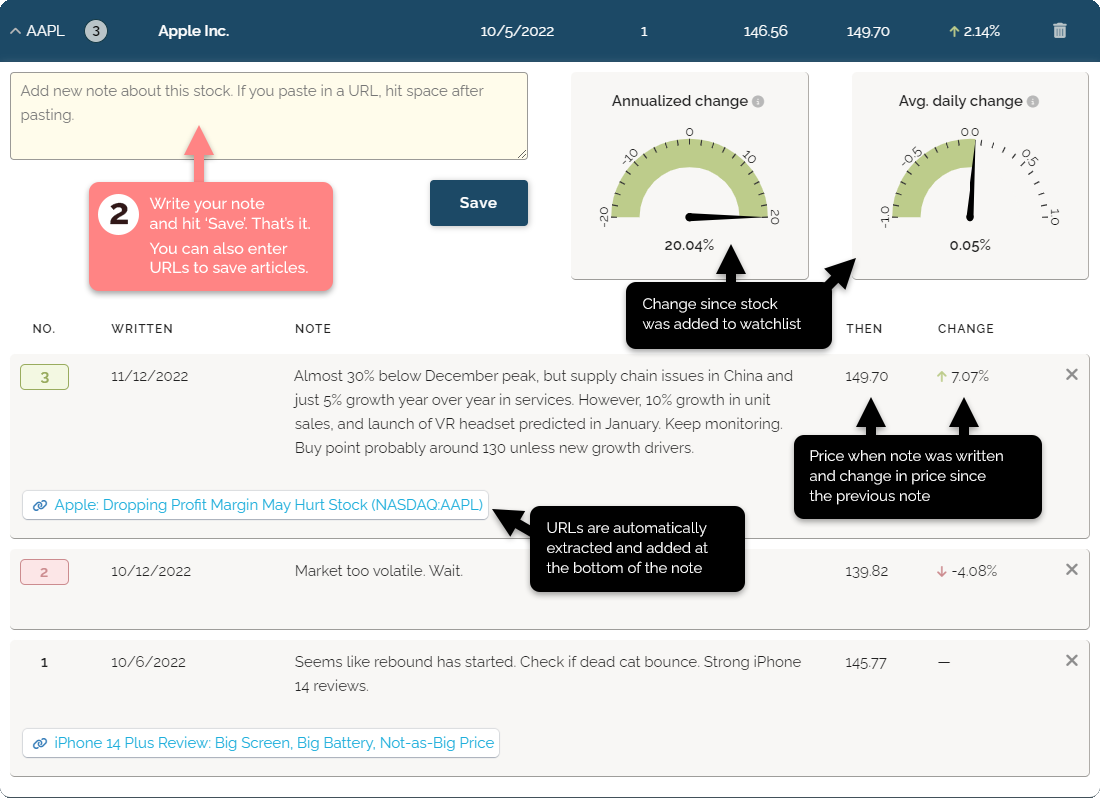This screenshot has width=1100, height=798.
Task: Click the 10/12/2022 written date
Action: [151, 572]
